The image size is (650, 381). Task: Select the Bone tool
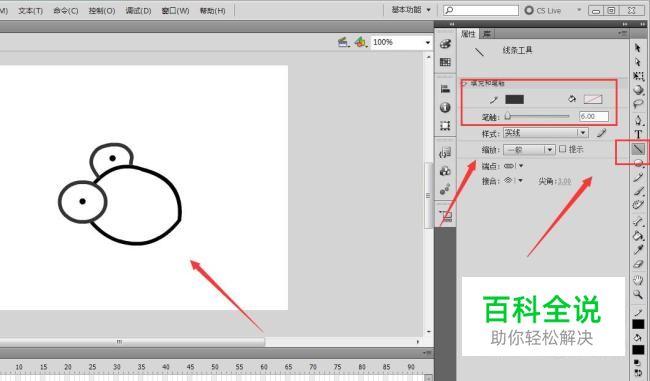638,222
